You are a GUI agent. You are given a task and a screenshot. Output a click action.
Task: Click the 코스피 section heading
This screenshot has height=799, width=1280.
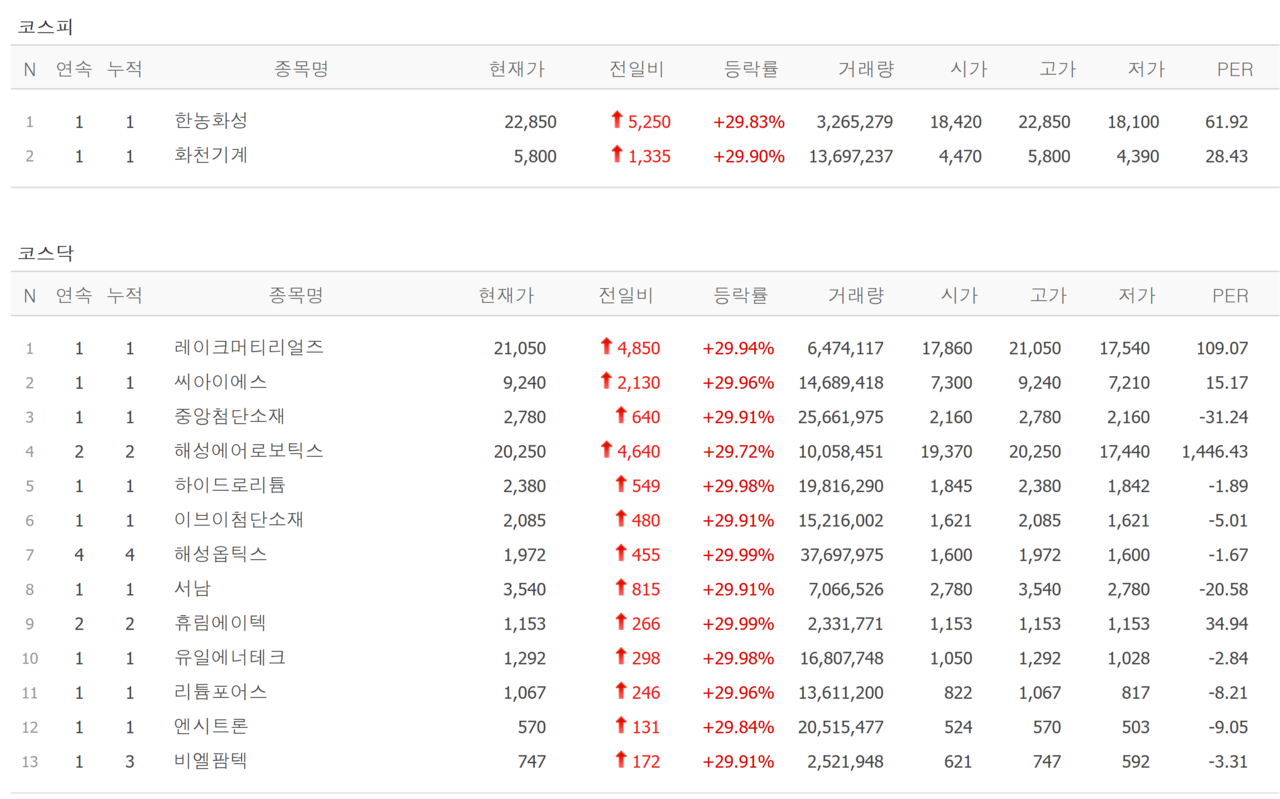click(x=45, y=27)
